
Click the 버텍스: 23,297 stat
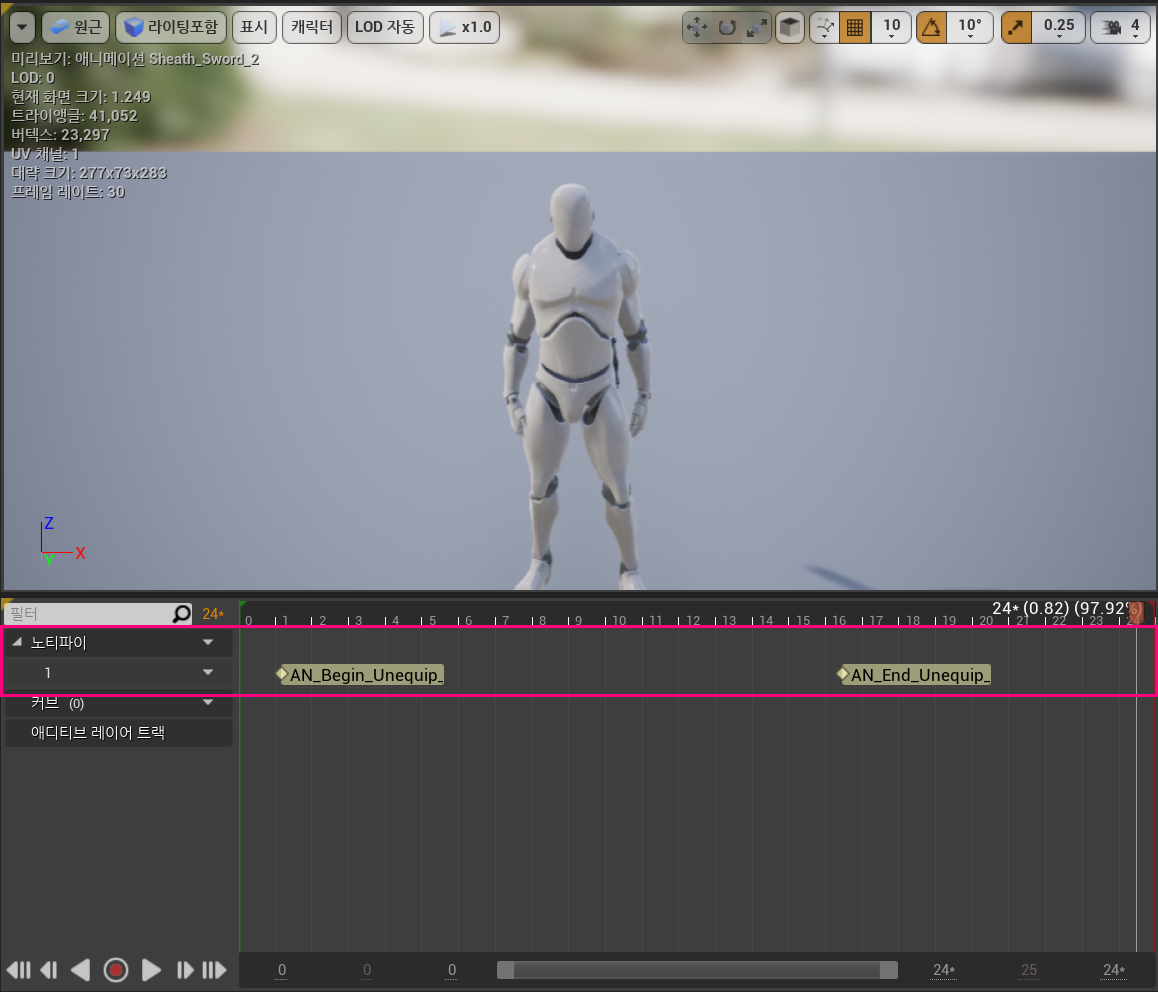tap(60, 135)
